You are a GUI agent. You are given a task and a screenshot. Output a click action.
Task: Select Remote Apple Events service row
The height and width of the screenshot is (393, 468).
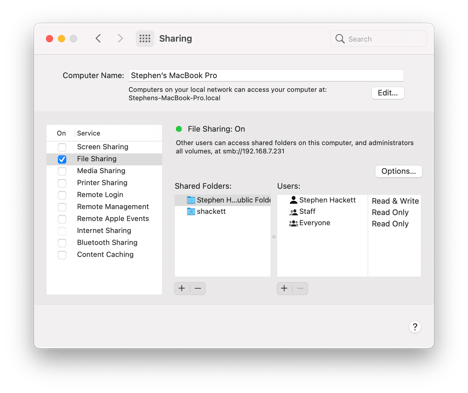[104, 219]
